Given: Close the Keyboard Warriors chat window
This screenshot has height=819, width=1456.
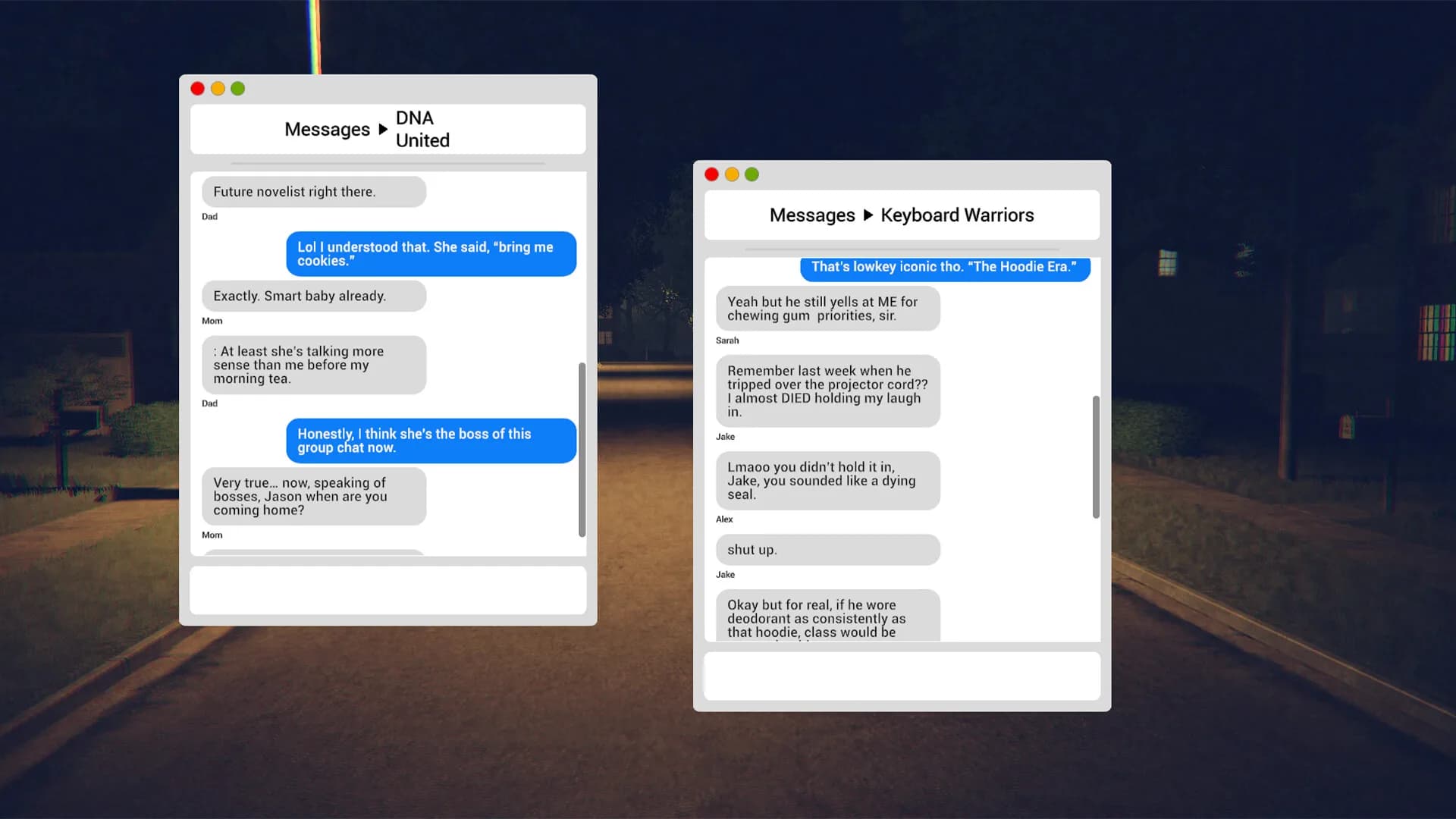Looking at the screenshot, I should point(711,174).
